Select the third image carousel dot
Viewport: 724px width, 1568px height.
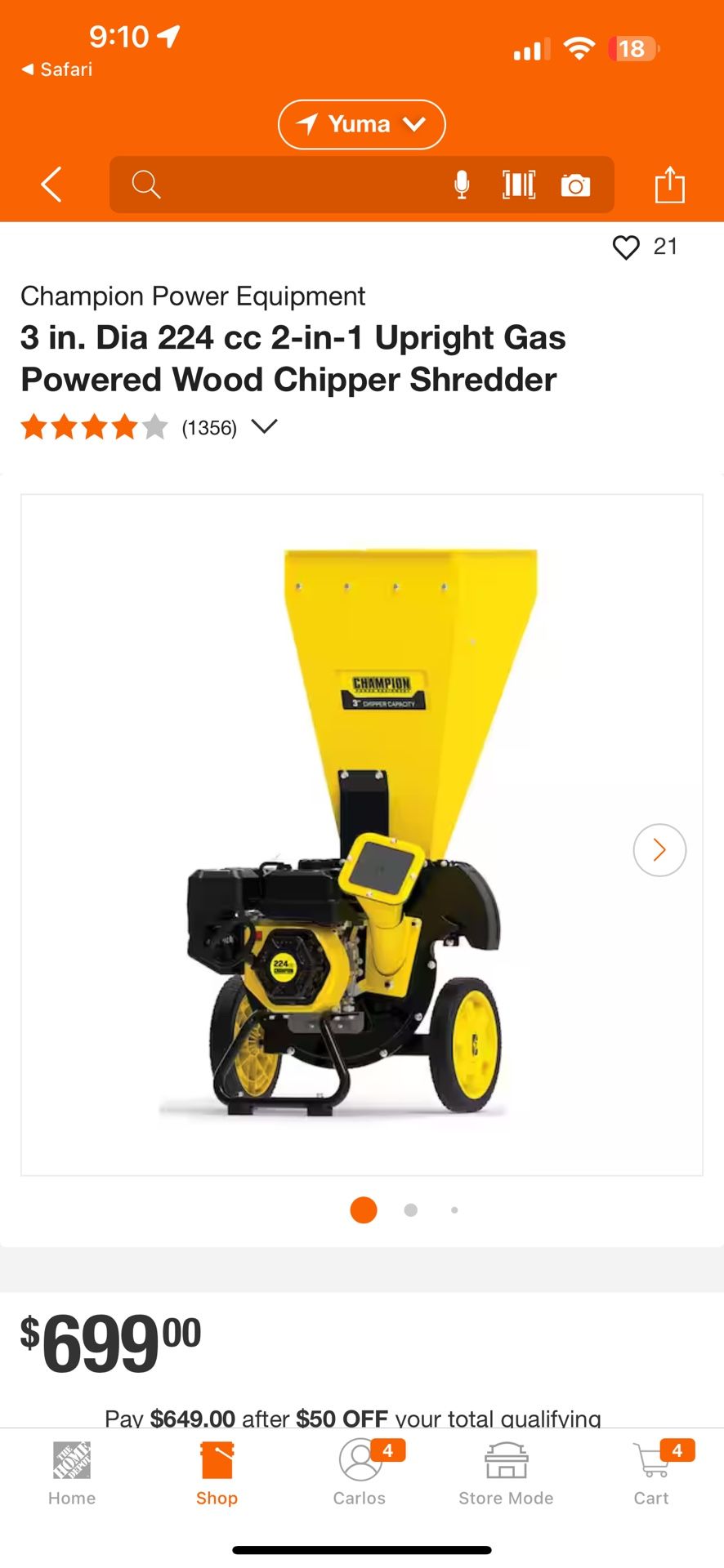click(454, 1210)
